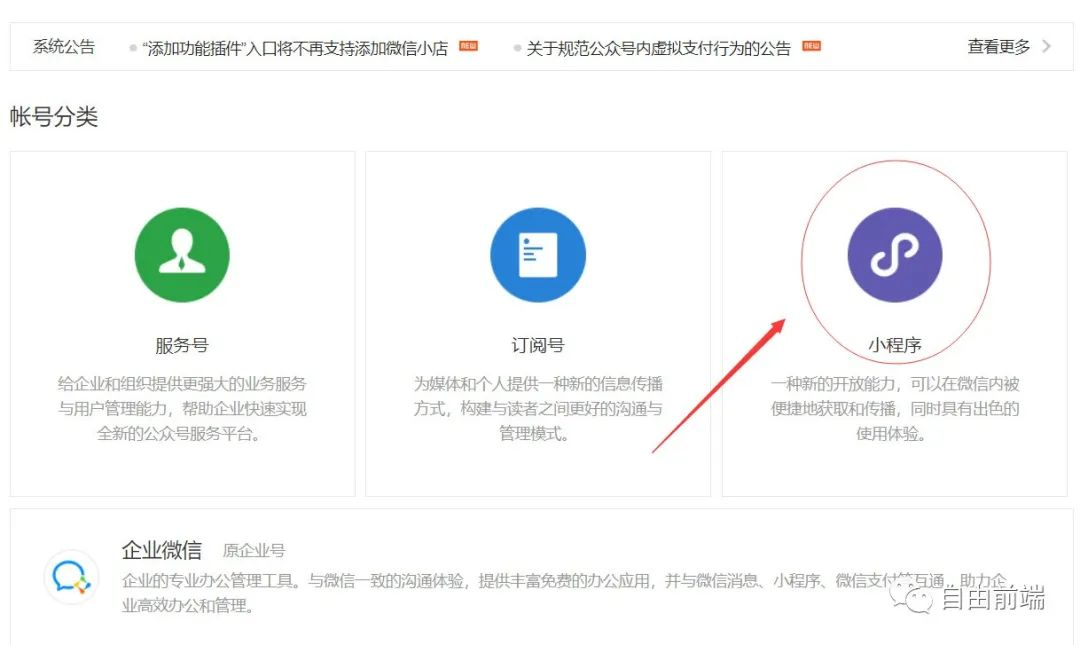Select the blue 订阅号 document icon
Viewport: 1080px width, 645px height.
538,254
